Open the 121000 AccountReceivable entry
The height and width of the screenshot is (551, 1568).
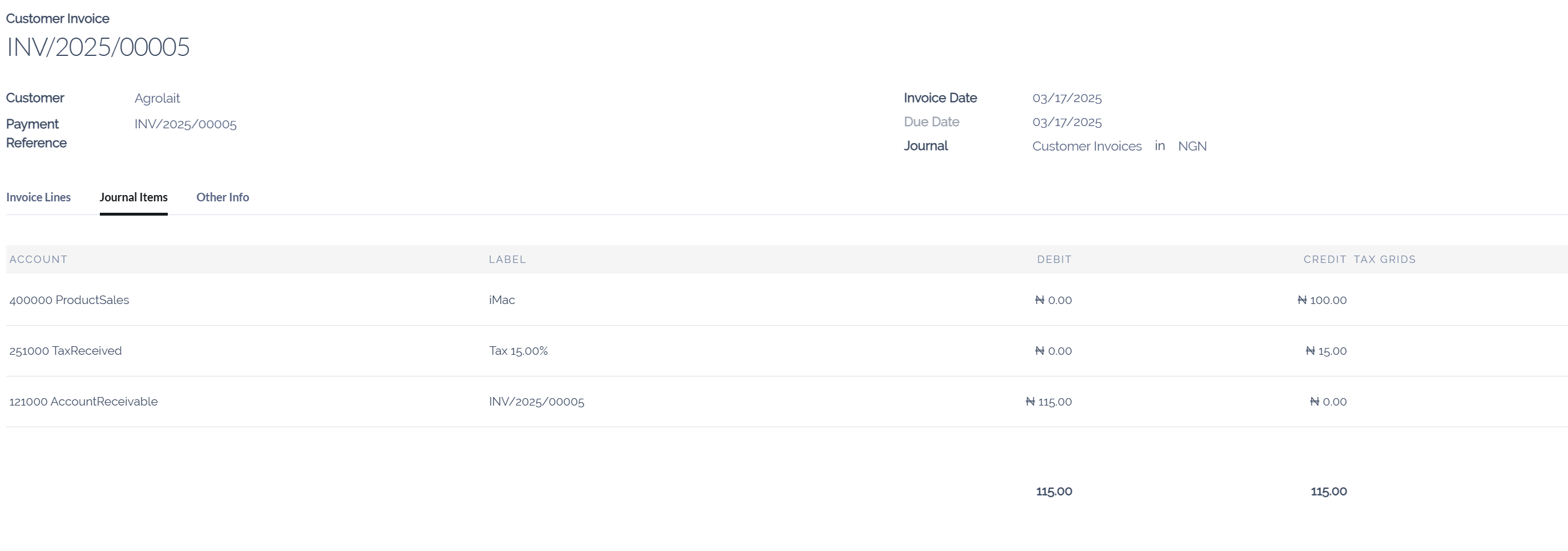83,401
